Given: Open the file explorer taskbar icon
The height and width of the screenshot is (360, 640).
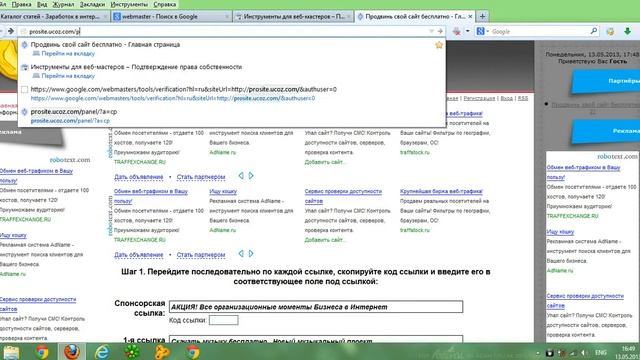Looking at the screenshot, I should [x=11, y=352].
